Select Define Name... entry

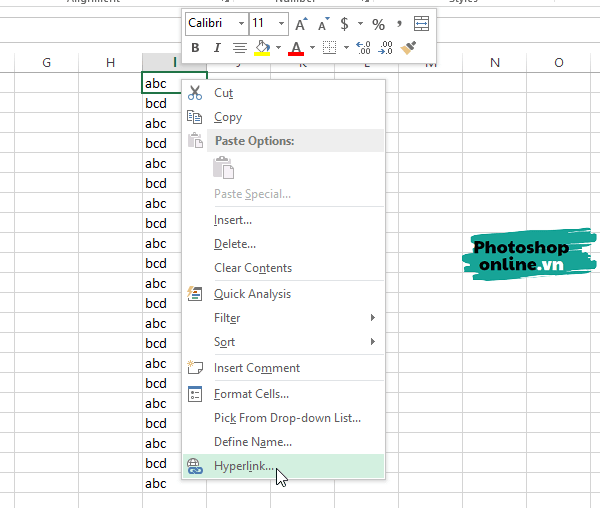284,442
